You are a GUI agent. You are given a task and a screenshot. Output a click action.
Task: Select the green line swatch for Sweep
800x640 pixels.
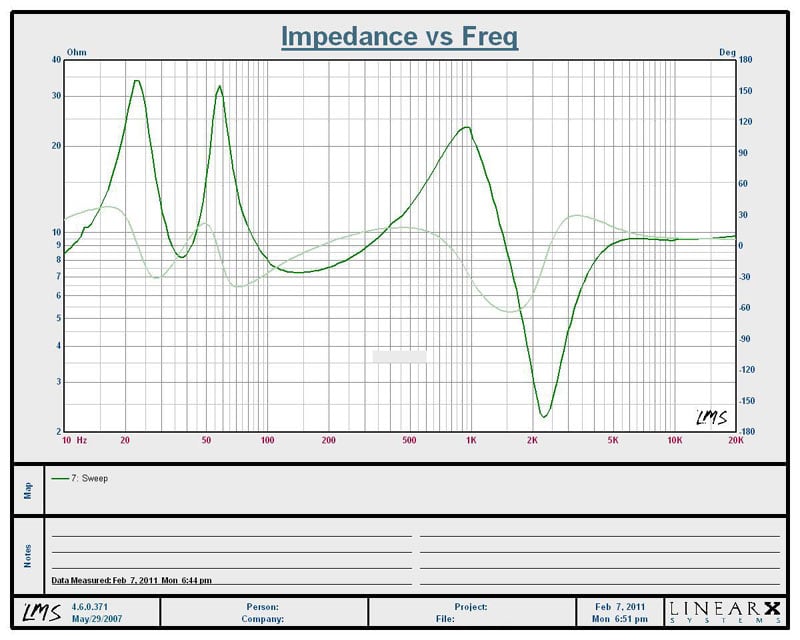(60, 479)
